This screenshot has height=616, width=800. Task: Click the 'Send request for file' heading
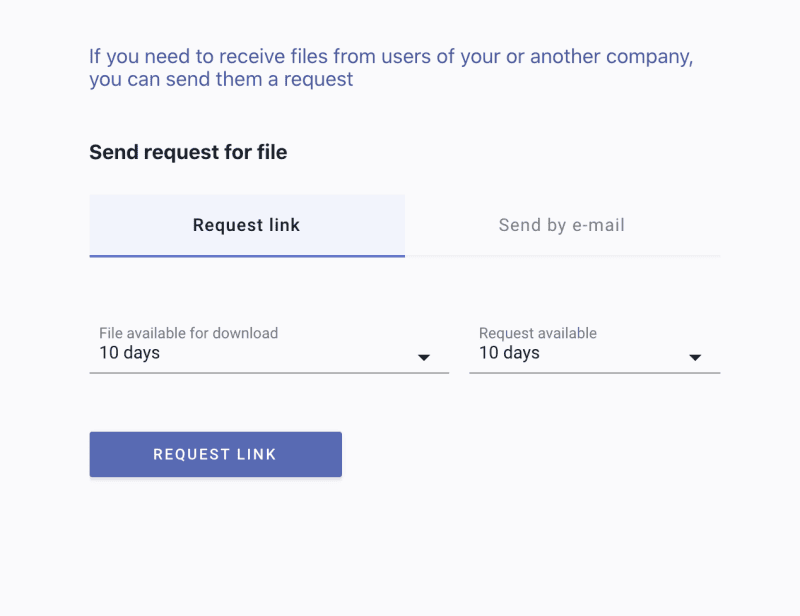point(187,152)
